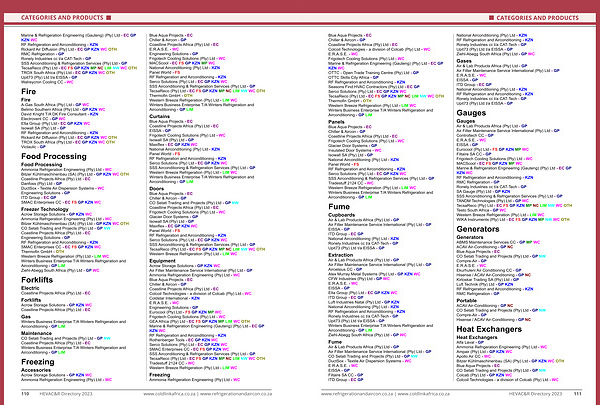Click page number 111 in the footer
The image size is (600, 405).
click(x=577, y=394)
